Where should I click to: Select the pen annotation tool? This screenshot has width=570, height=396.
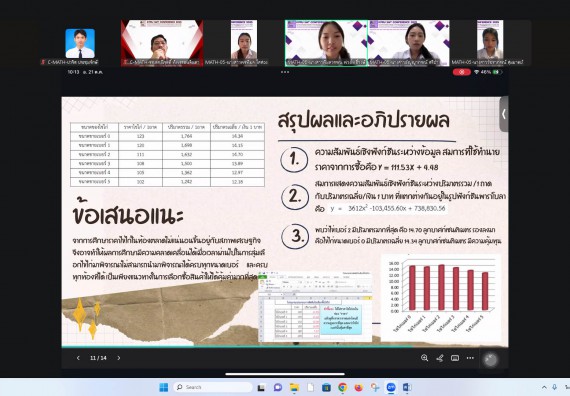click(439, 358)
